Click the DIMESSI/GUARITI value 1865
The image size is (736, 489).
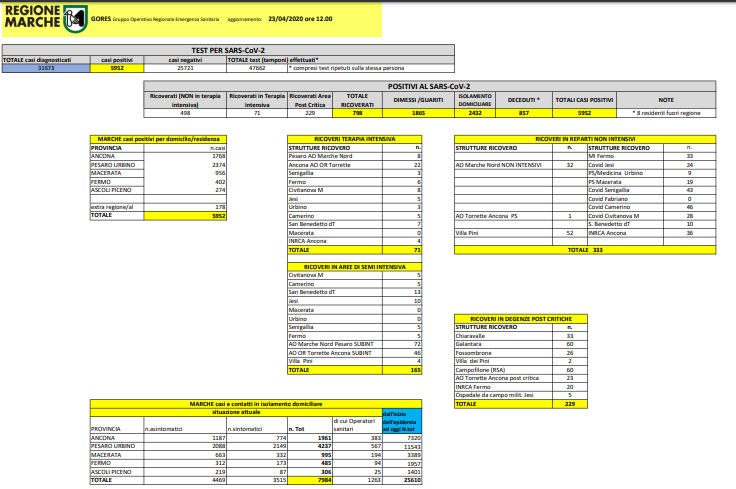(419, 113)
